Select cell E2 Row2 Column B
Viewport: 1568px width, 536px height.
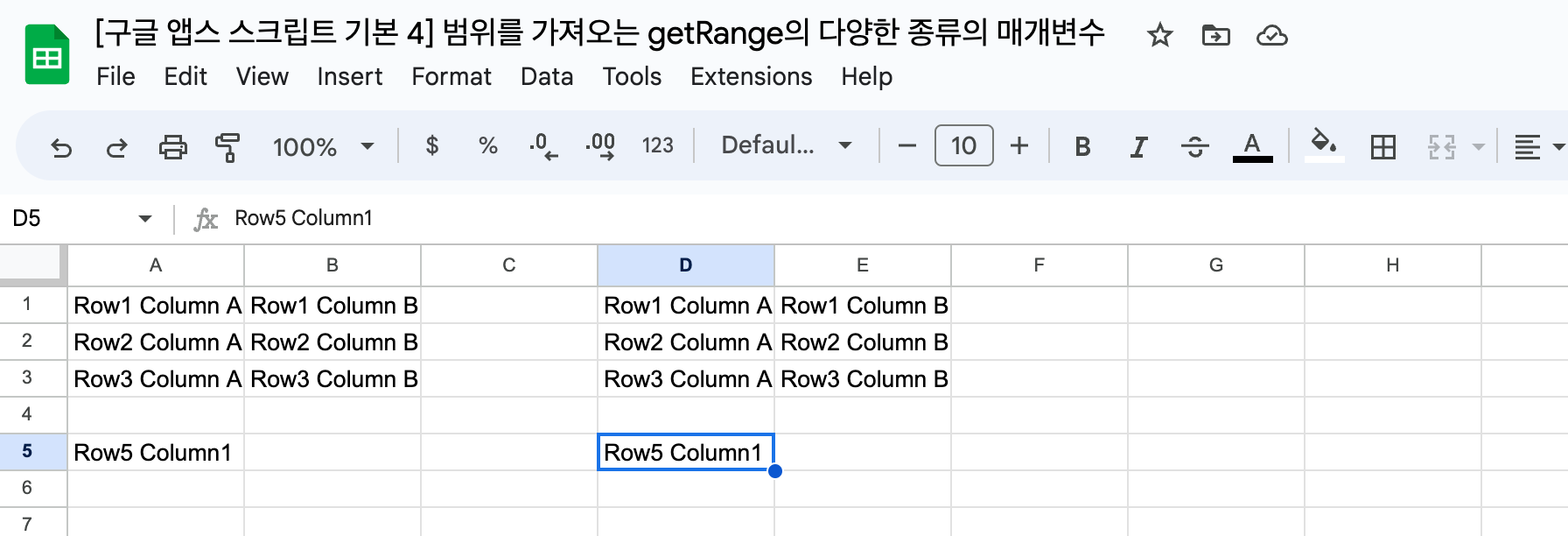click(x=863, y=342)
